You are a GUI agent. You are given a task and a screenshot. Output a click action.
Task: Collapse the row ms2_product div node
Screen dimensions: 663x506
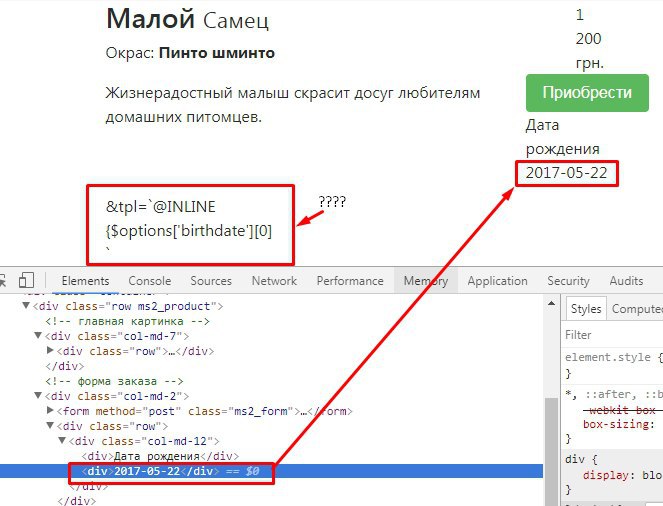pos(26,306)
